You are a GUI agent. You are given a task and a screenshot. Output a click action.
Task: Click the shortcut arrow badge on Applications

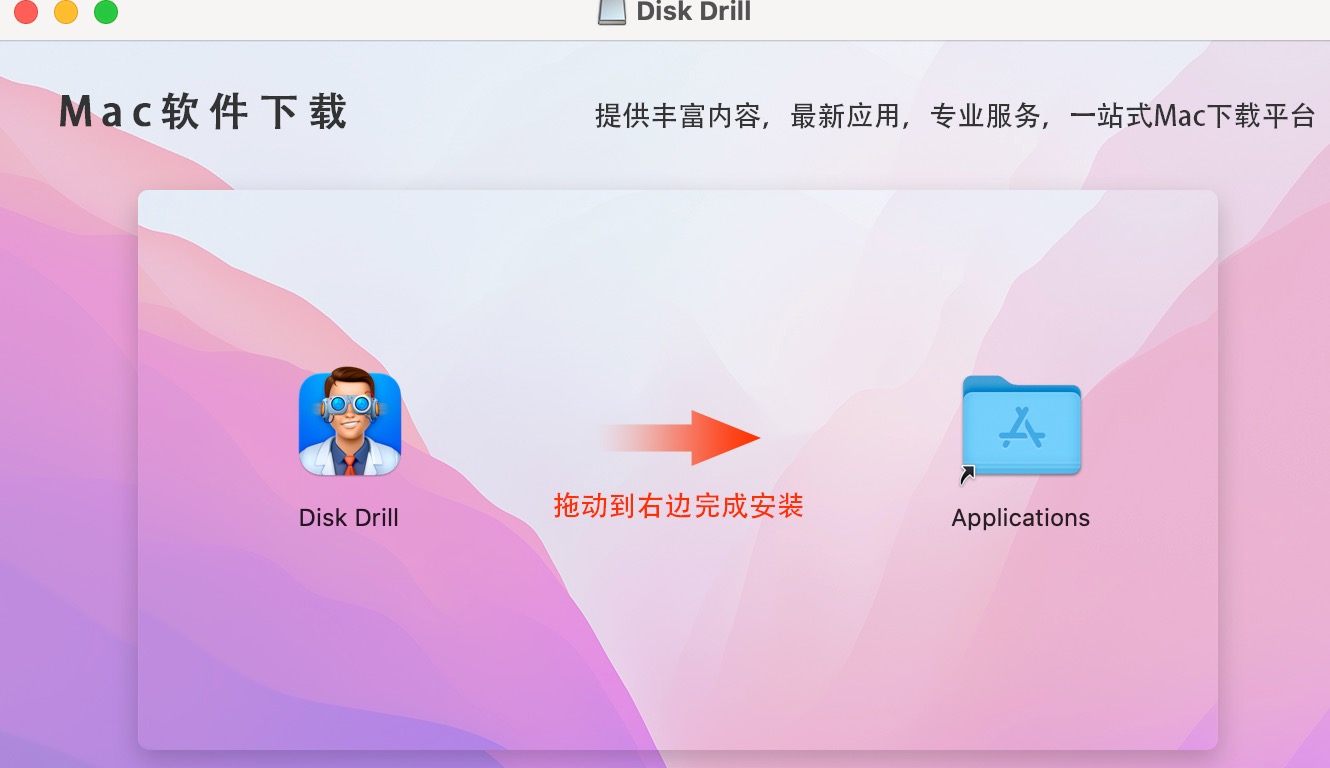pyautogui.click(x=968, y=476)
